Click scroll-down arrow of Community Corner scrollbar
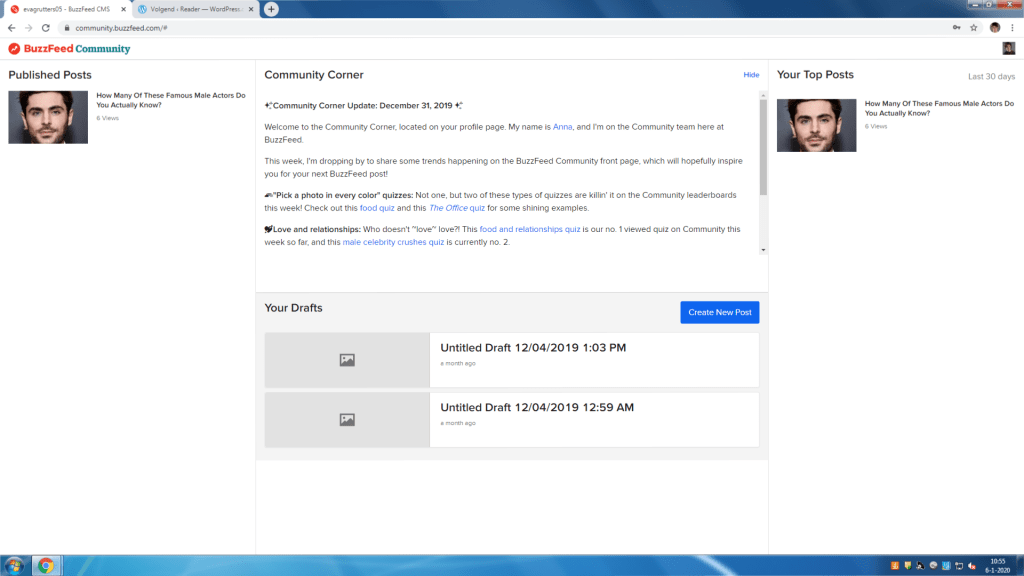Viewport: 1024px width, 576px height. pos(764,250)
